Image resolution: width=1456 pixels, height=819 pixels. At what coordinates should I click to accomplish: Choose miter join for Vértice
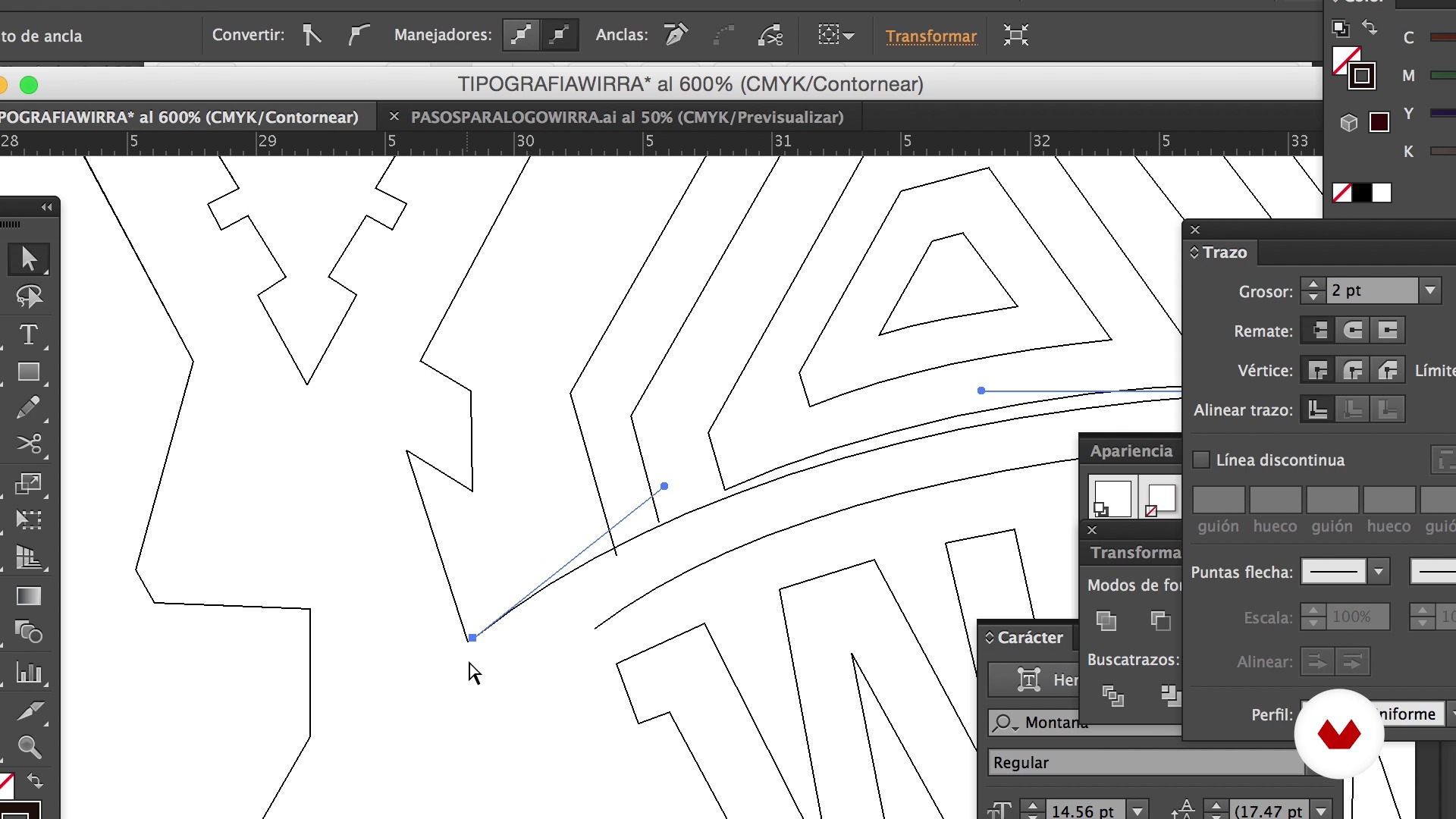(x=1319, y=370)
